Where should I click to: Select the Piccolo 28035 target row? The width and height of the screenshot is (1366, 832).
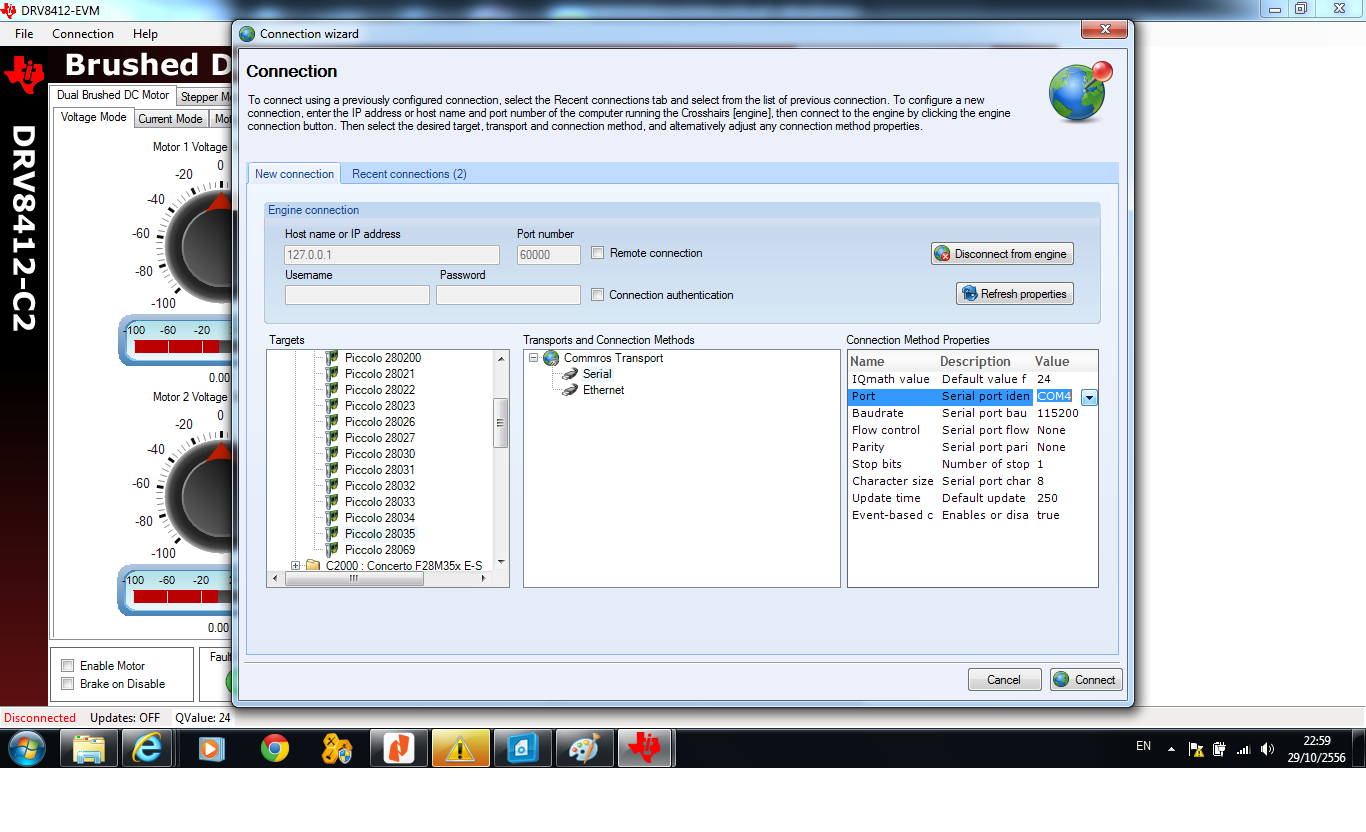click(x=380, y=534)
